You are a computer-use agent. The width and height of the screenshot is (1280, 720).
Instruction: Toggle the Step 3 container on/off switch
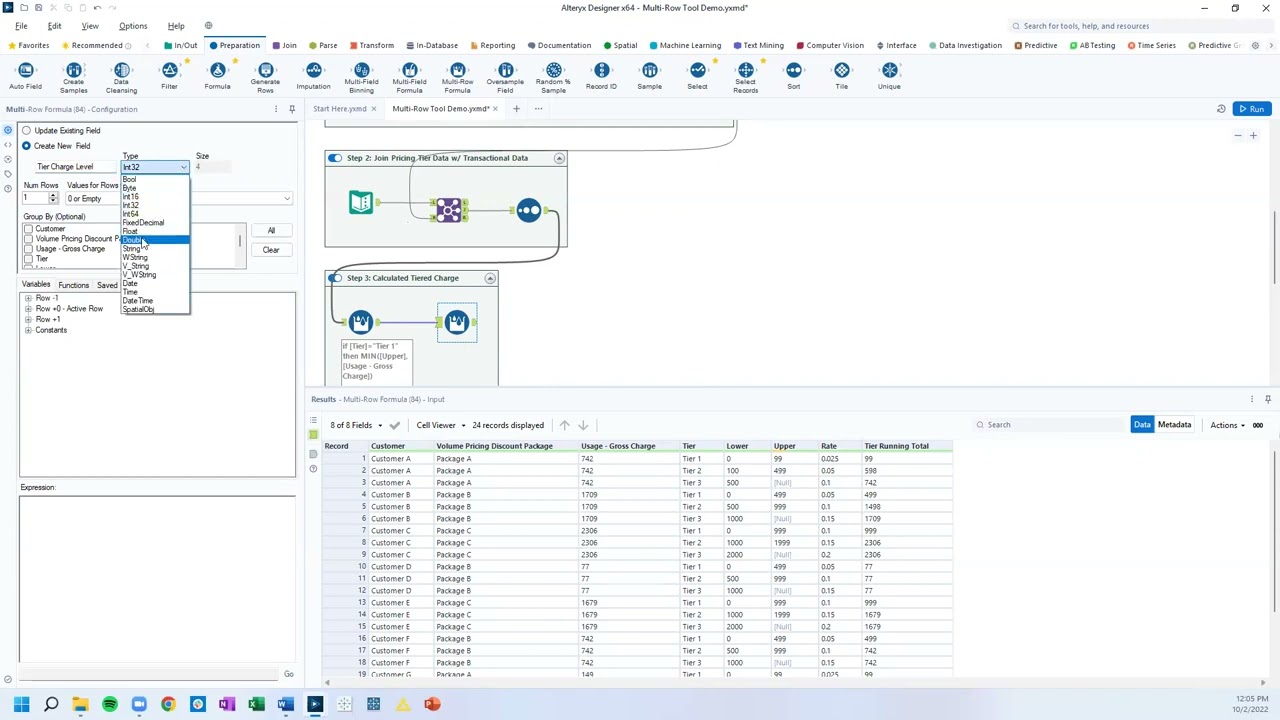[x=335, y=278]
